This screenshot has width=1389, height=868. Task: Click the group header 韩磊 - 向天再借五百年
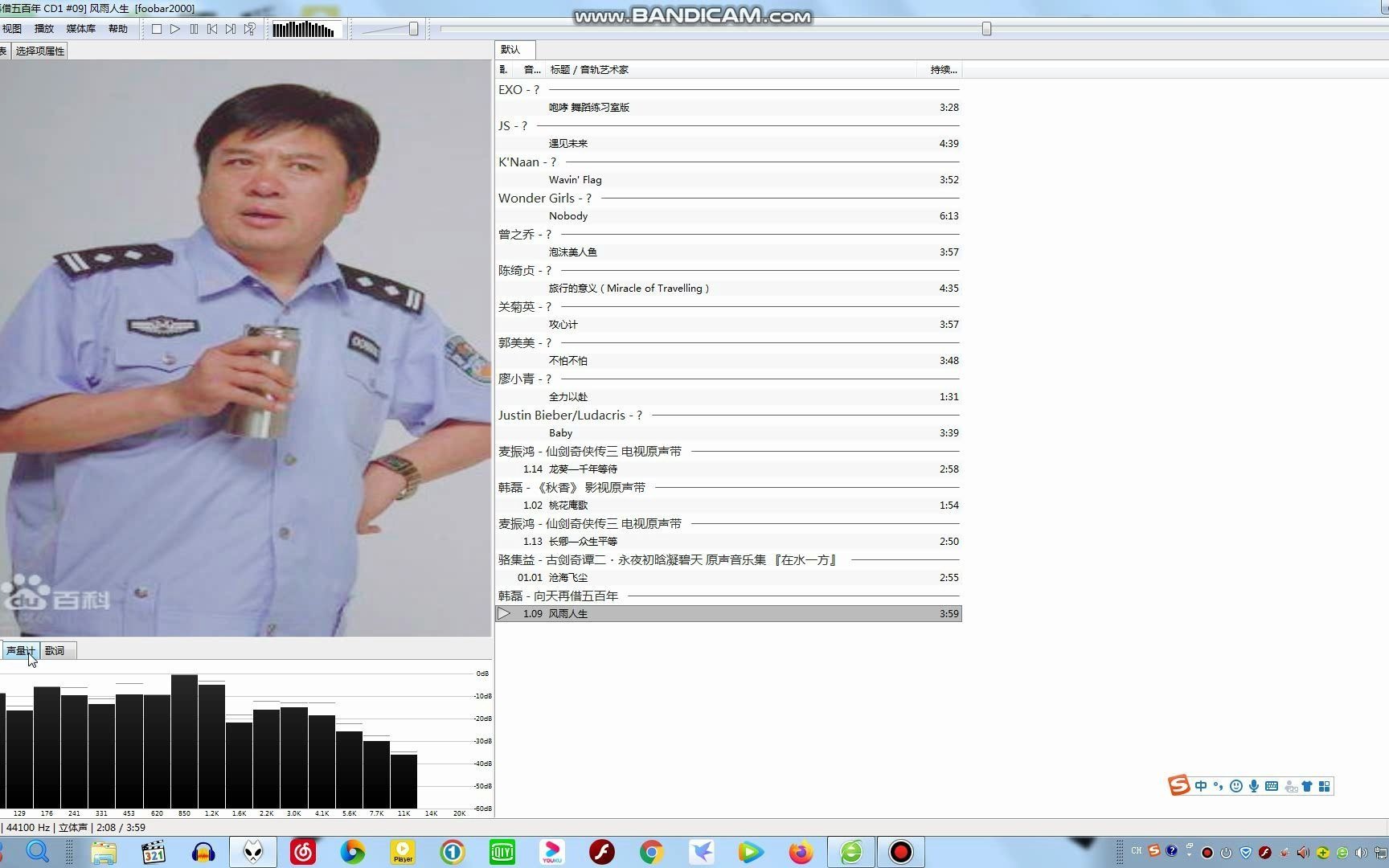728,596
